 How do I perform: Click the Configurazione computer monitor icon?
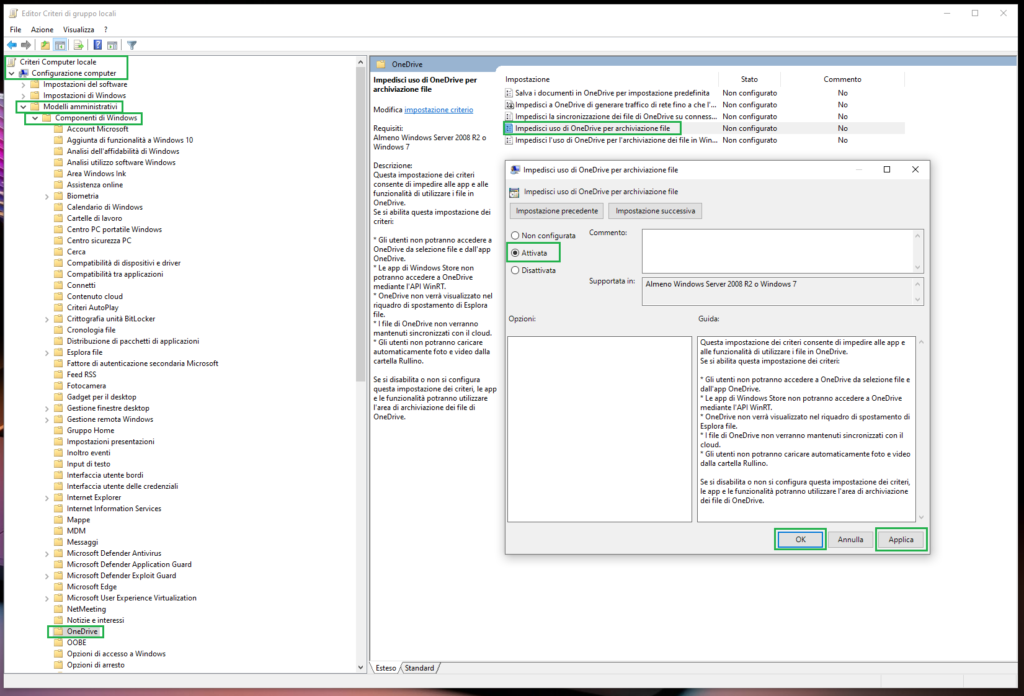click(24, 73)
